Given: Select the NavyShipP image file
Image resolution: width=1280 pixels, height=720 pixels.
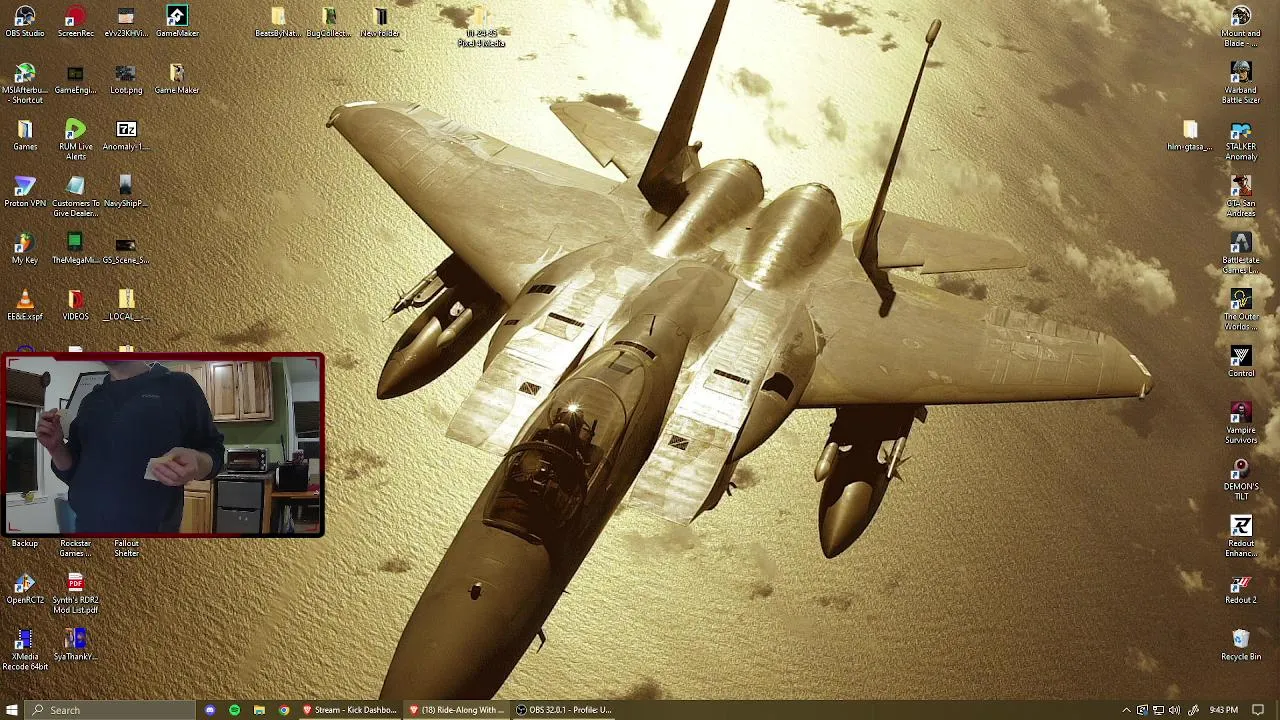Looking at the screenshot, I should [126, 192].
